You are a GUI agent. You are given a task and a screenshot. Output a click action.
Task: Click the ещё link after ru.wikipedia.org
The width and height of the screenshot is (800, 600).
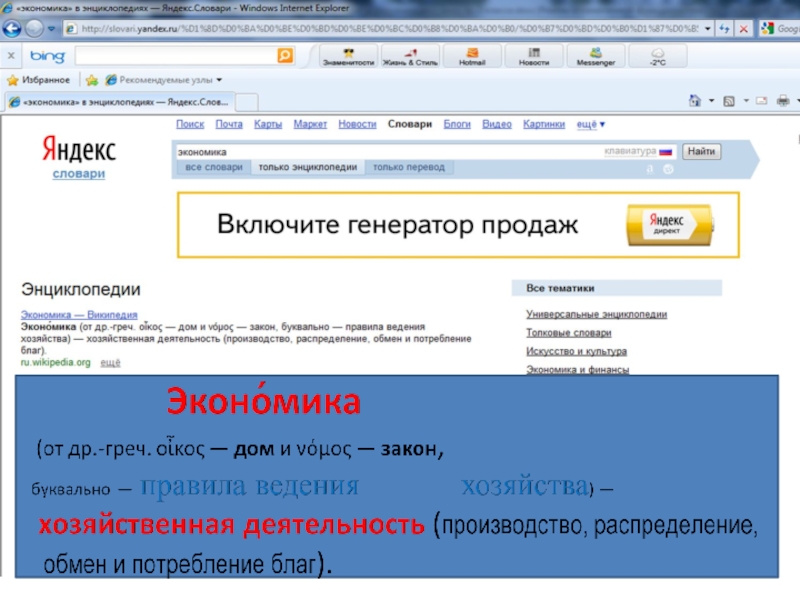point(110,363)
